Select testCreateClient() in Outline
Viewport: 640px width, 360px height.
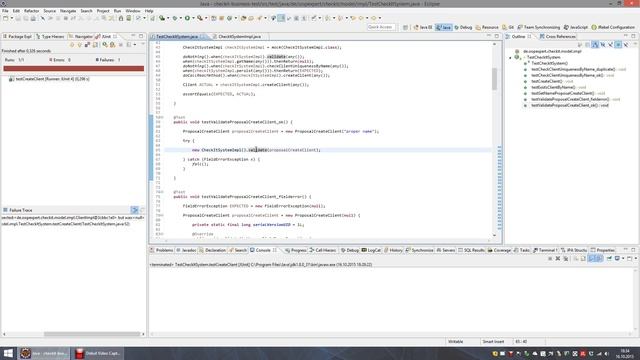pyautogui.click(x=547, y=81)
